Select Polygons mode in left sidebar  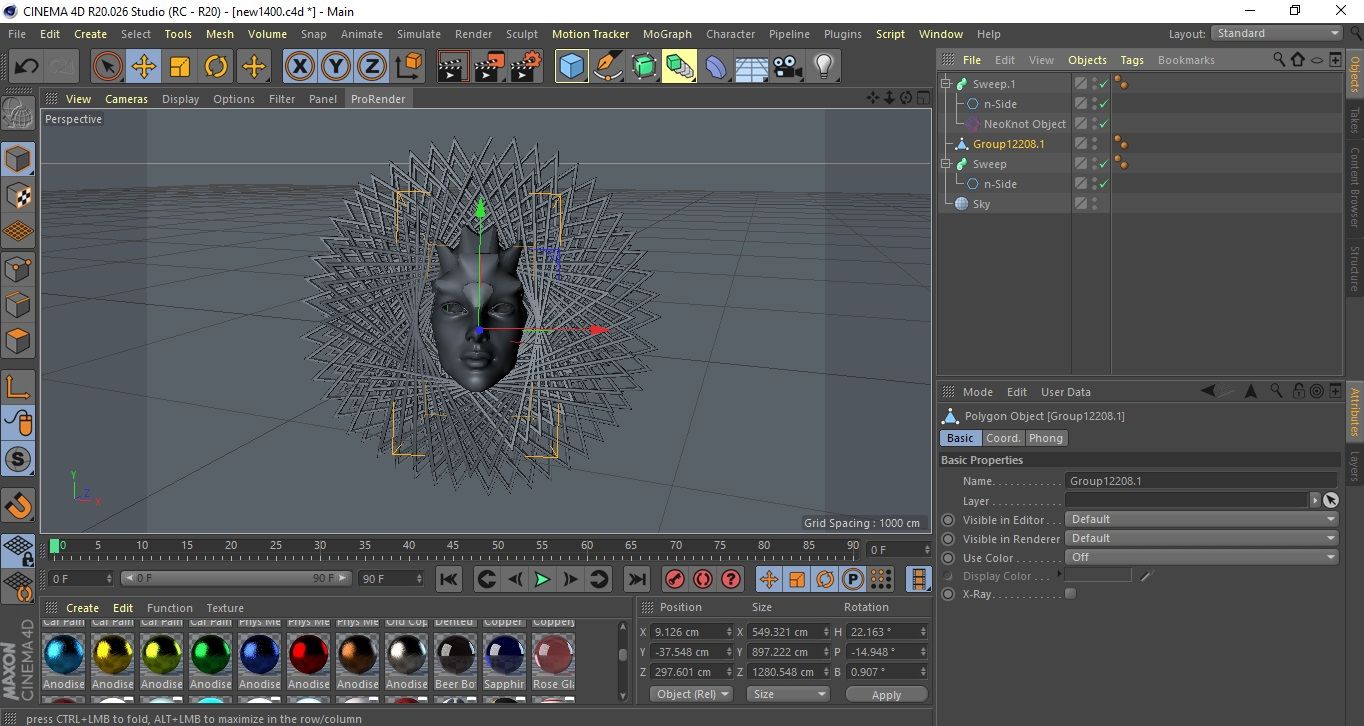[18, 341]
